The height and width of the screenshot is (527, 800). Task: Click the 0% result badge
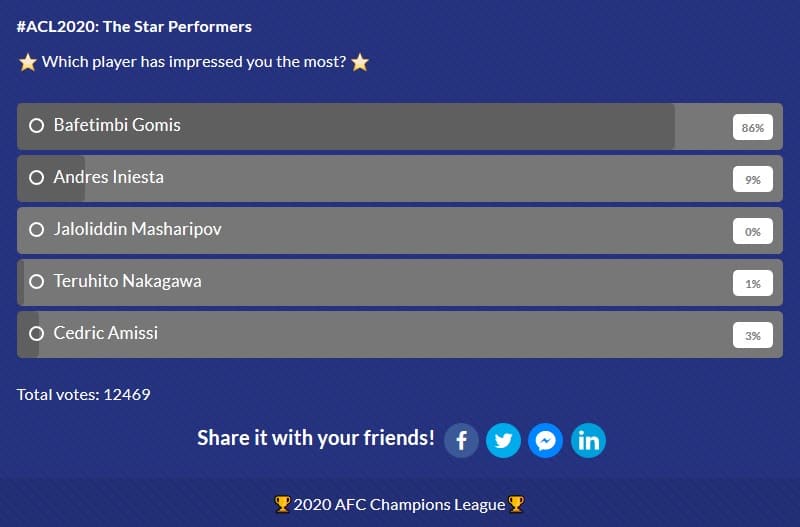point(753,232)
